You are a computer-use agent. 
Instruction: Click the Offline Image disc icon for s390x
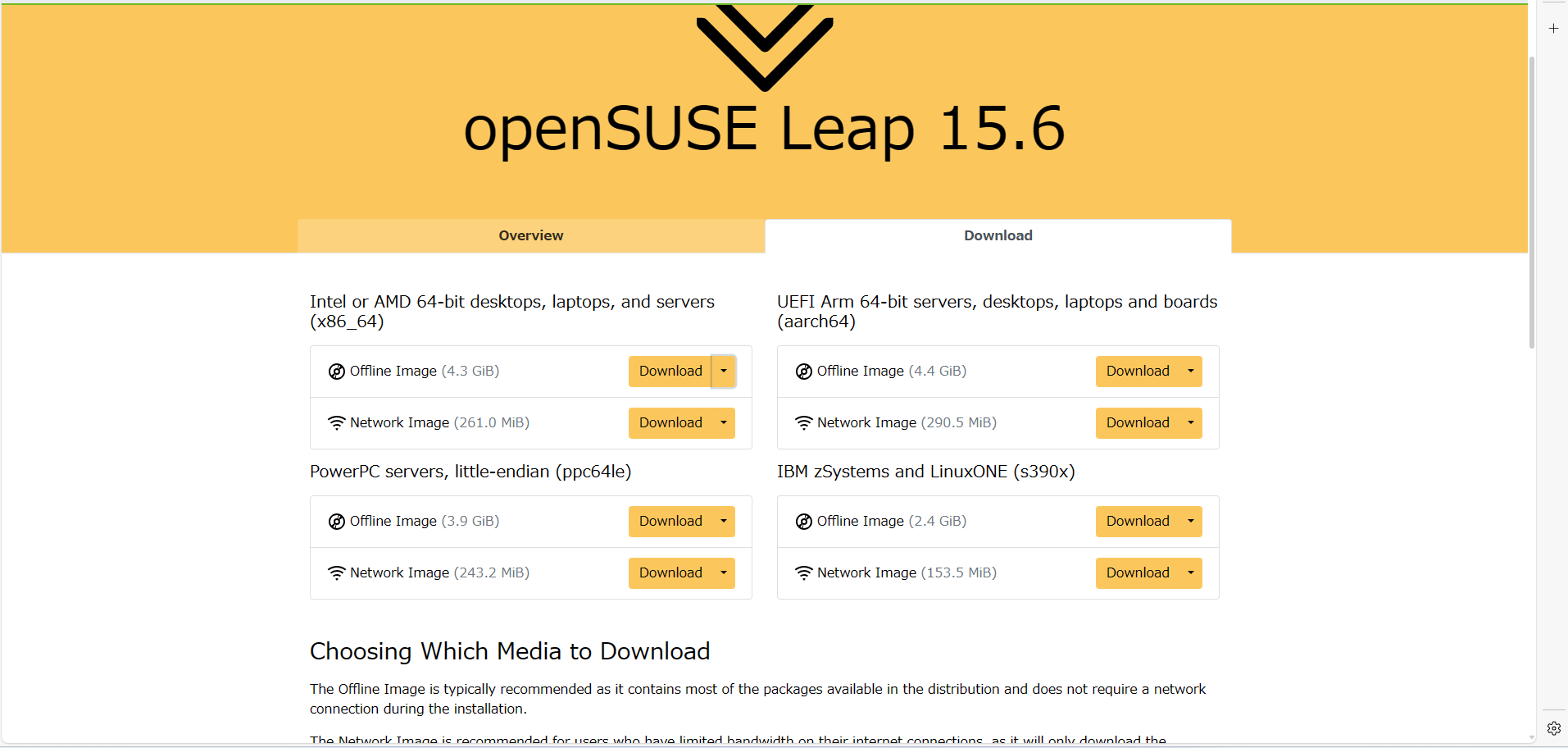point(803,521)
